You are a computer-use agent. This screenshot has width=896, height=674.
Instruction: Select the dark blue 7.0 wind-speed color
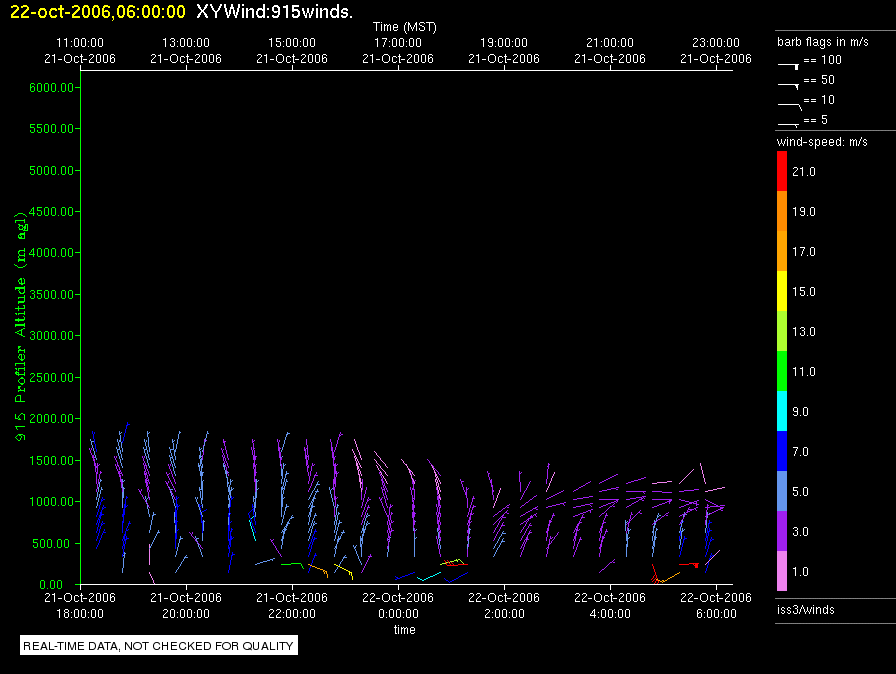(x=782, y=452)
